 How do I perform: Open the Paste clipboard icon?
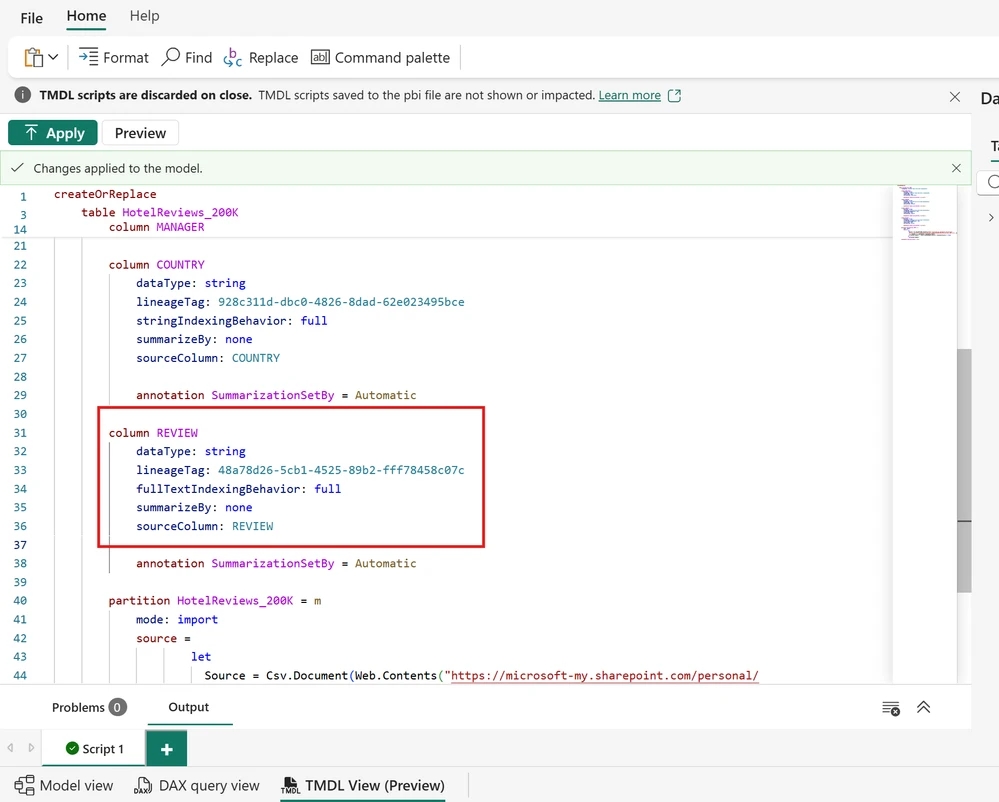coord(33,57)
